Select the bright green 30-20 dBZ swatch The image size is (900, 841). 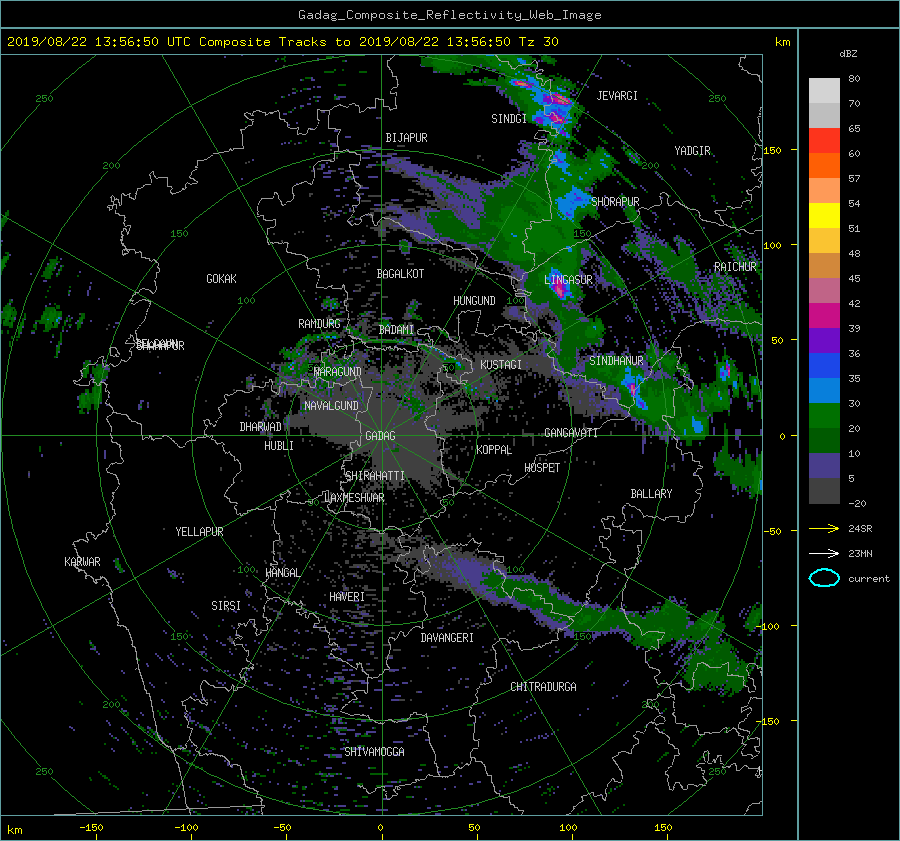pos(824,416)
